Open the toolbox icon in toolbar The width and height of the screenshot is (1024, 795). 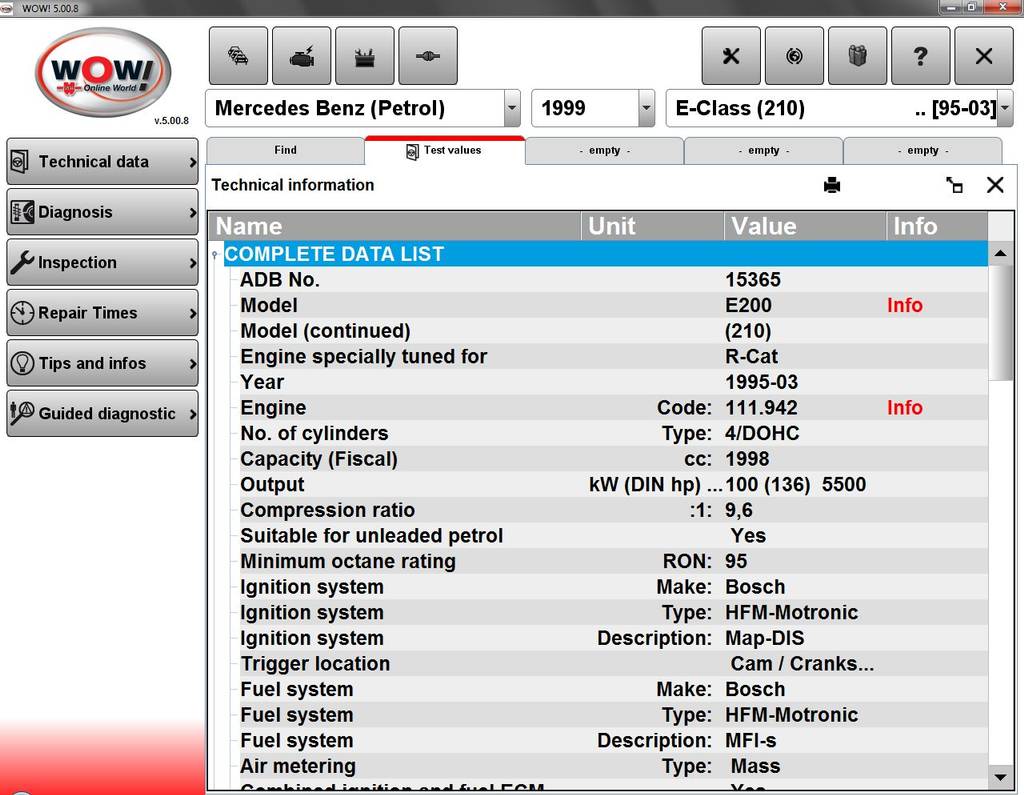[x=364, y=56]
